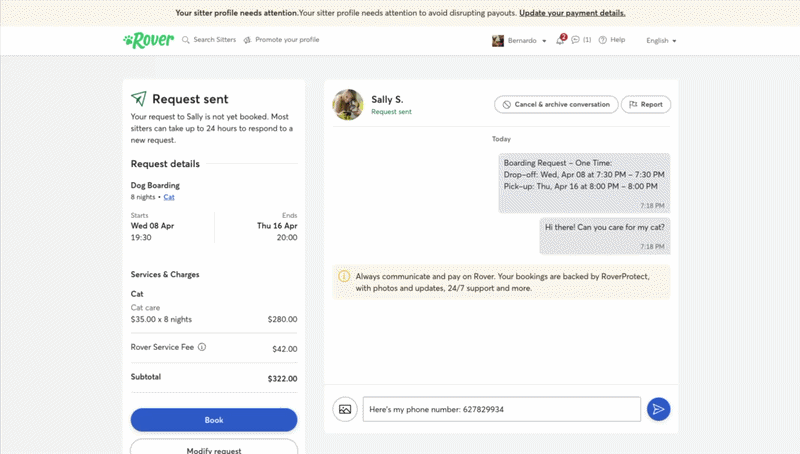
Task: Open the Help link
Action: coord(617,40)
